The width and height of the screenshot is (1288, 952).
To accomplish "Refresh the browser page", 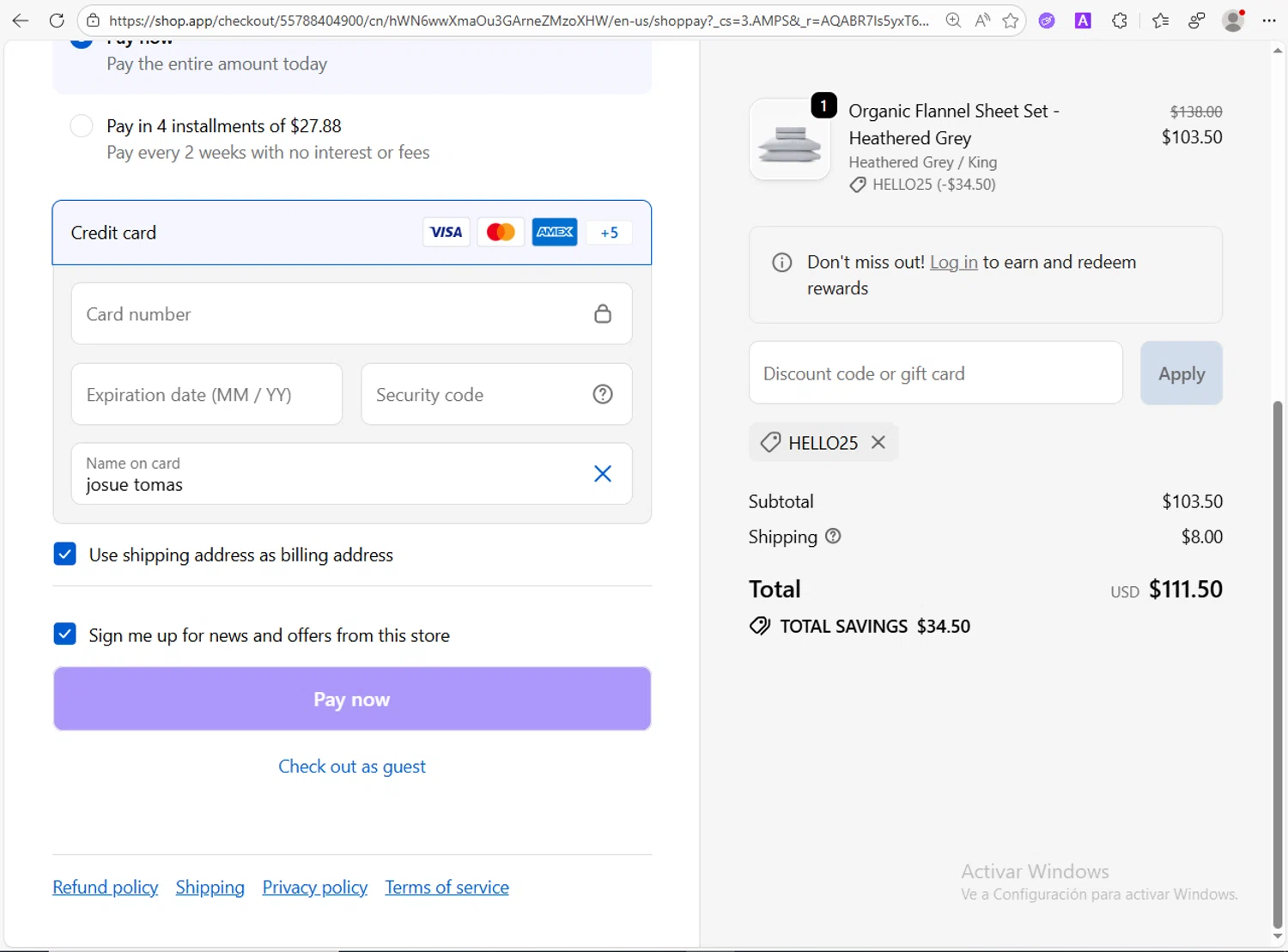I will pos(57,21).
